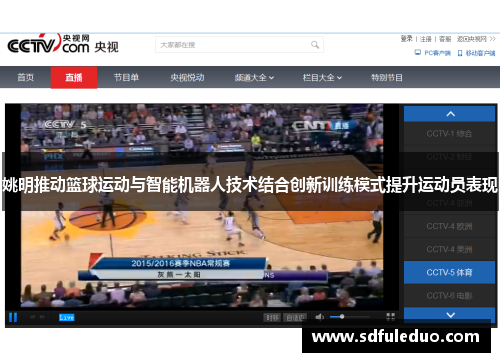Expand the 栏目大全 dropdown
This screenshot has height=362, width=500.
click(x=322, y=78)
